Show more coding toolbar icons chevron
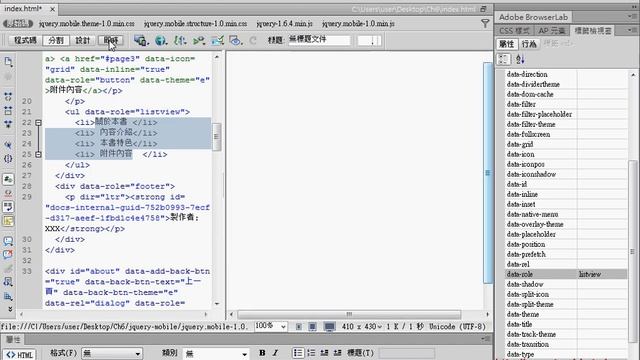The height and width of the screenshot is (360, 640). [x=10, y=309]
